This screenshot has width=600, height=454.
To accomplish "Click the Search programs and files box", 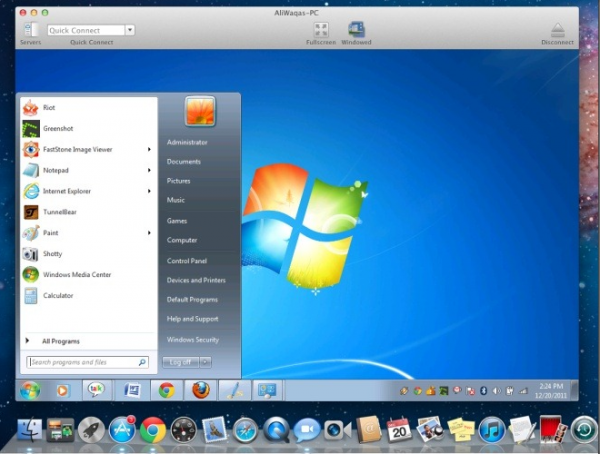I will coord(87,362).
